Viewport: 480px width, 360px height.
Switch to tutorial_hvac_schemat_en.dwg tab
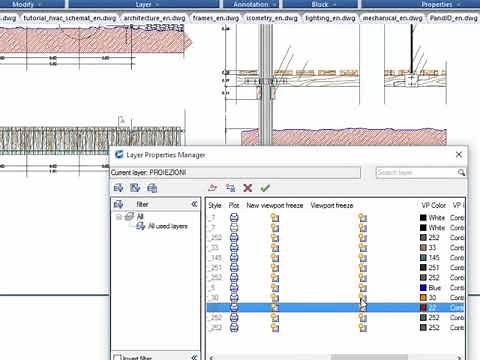[x=70, y=18]
